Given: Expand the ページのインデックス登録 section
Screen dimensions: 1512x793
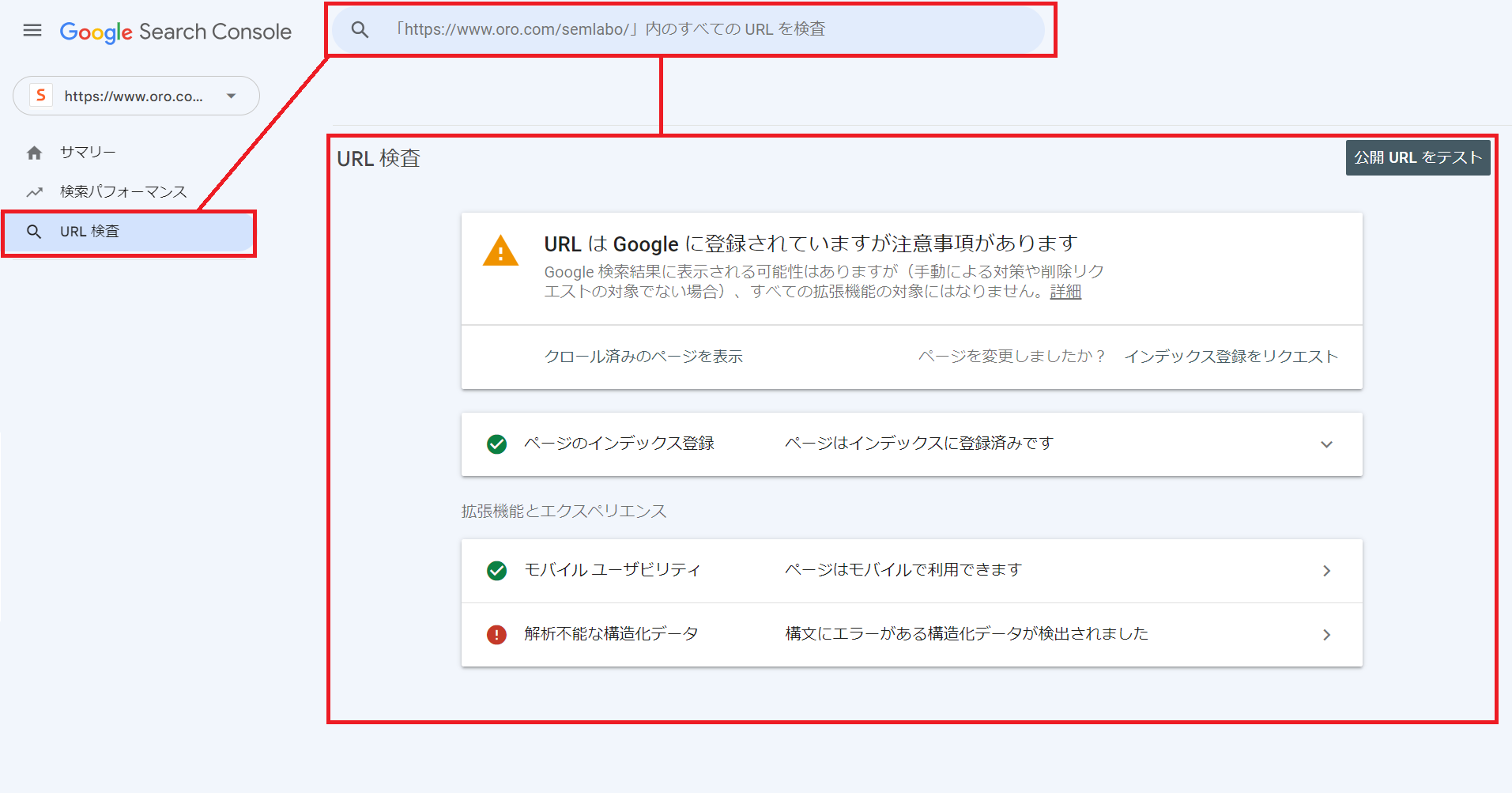Looking at the screenshot, I should tap(1327, 444).
